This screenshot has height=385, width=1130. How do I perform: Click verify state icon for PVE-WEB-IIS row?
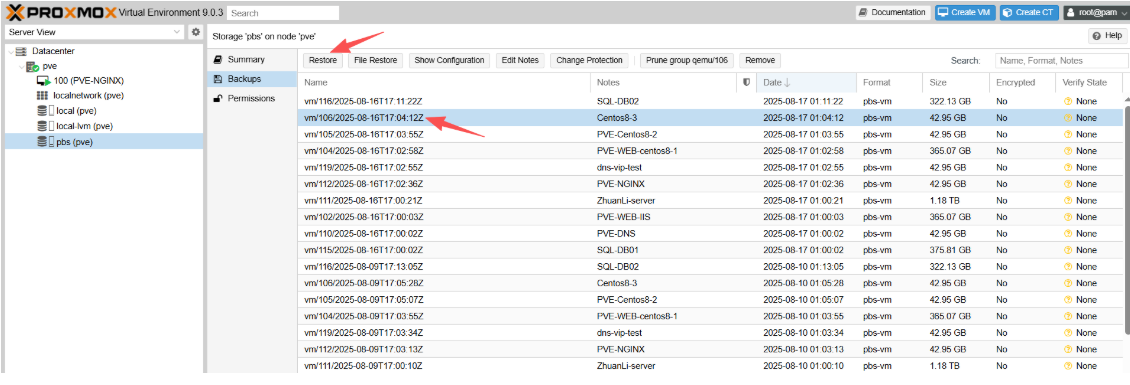[x=1067, y=217]
